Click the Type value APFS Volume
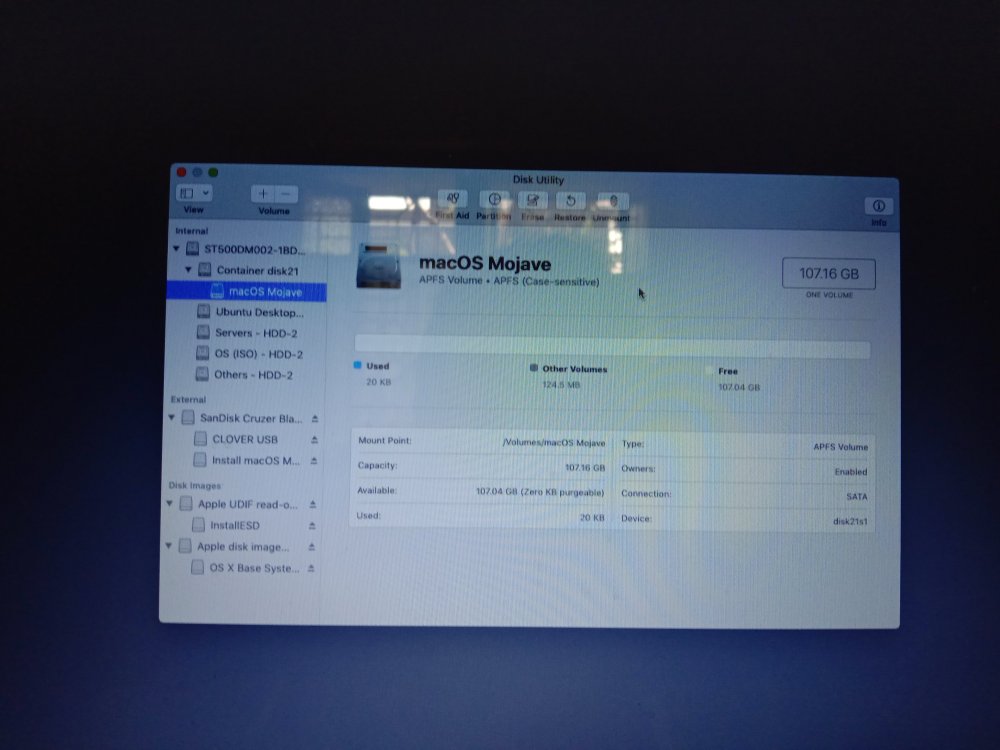This screenshot has height=750, width=1000. (x=841, y=447)
